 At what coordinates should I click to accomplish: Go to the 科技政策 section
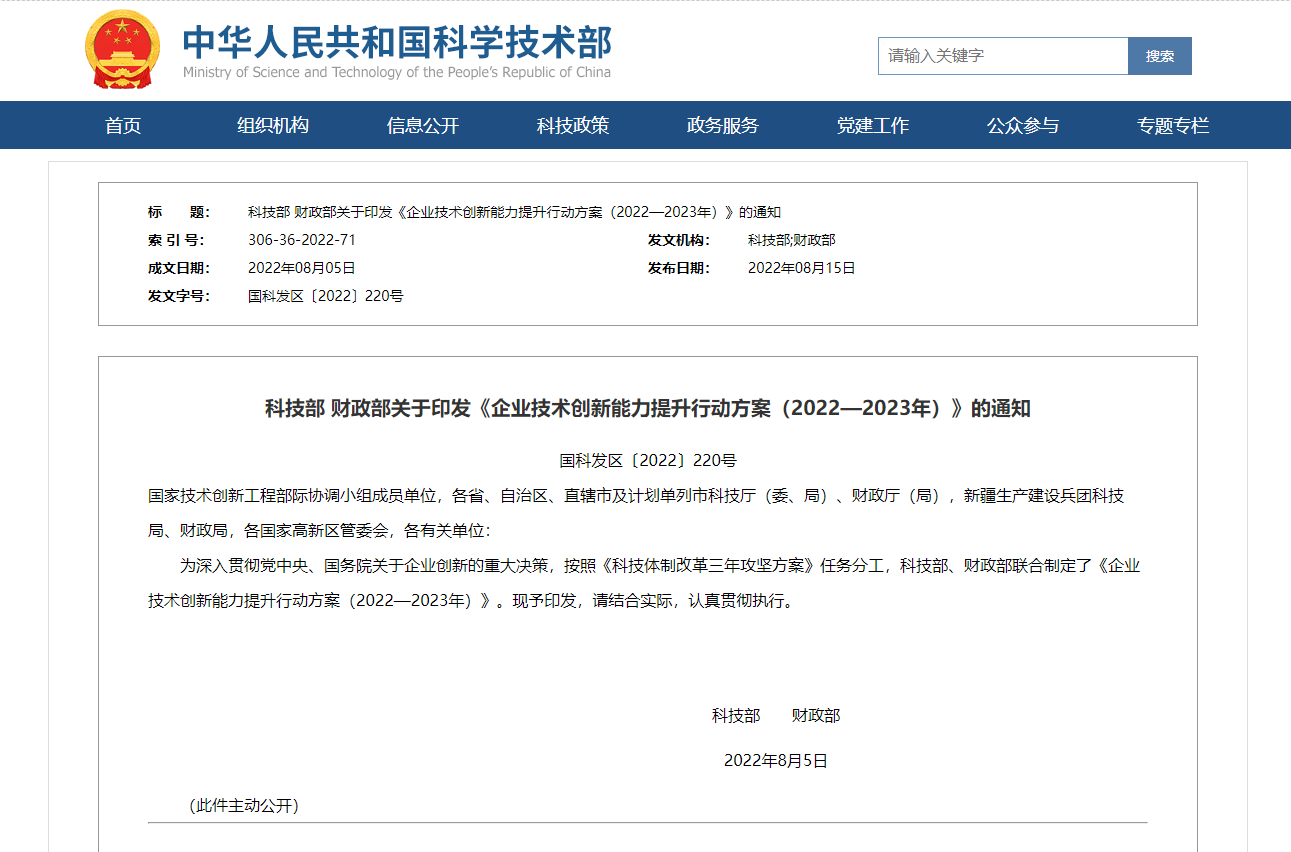click(x=573, y=125)
